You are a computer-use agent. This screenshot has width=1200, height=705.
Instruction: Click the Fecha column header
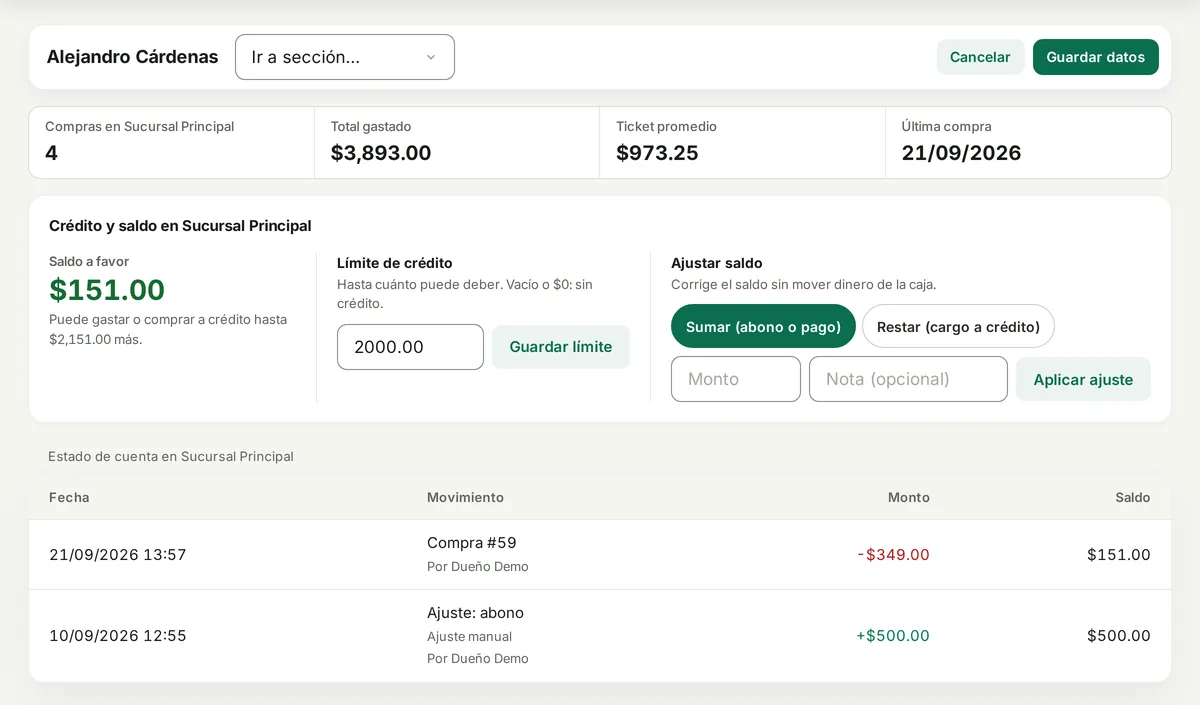(69, 497)
